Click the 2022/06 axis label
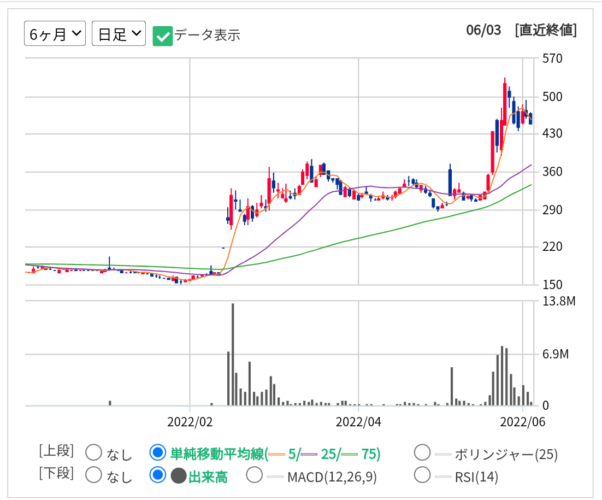602x500 pixels. 523,422
